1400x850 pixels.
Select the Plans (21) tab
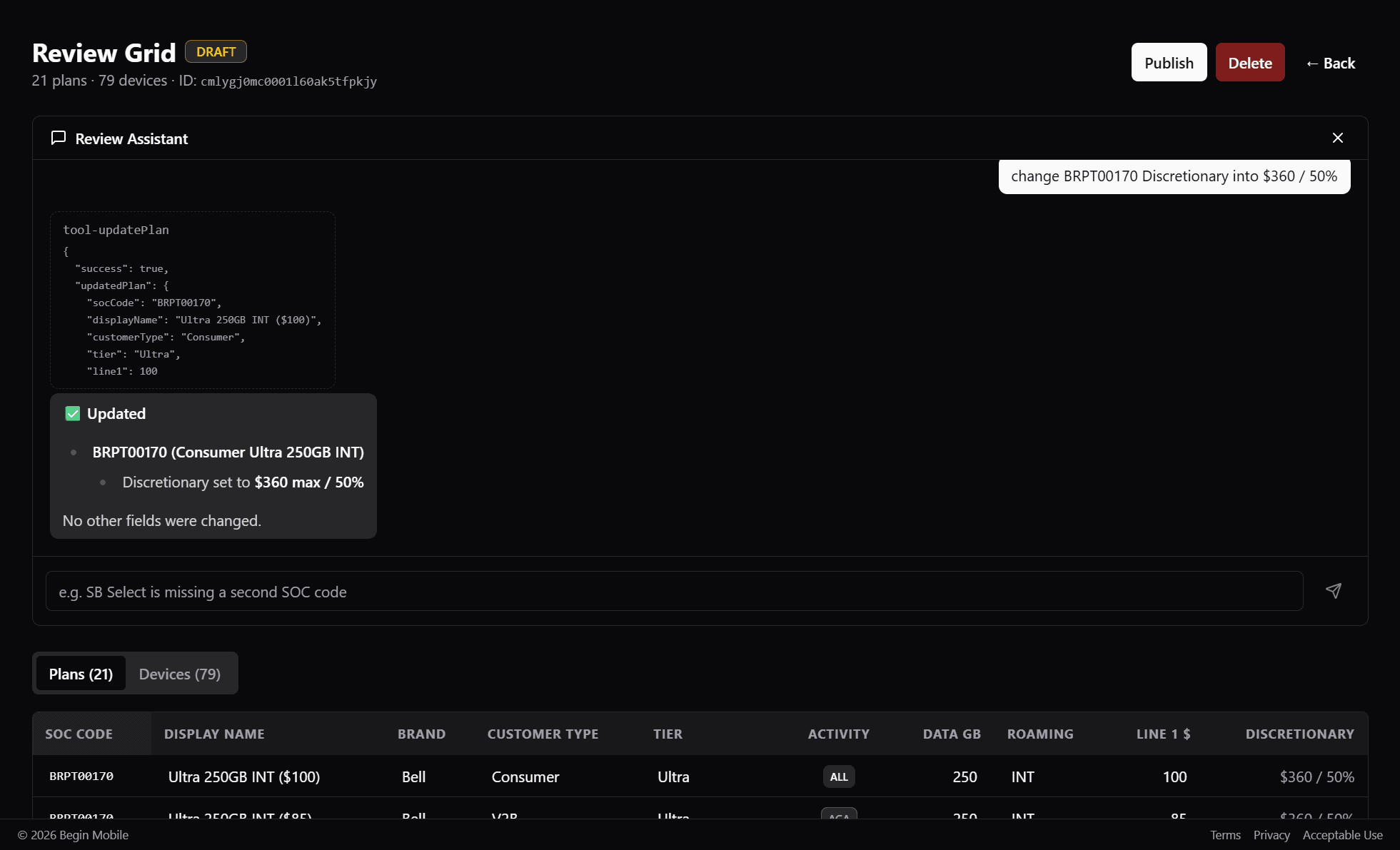coord(81,673)
